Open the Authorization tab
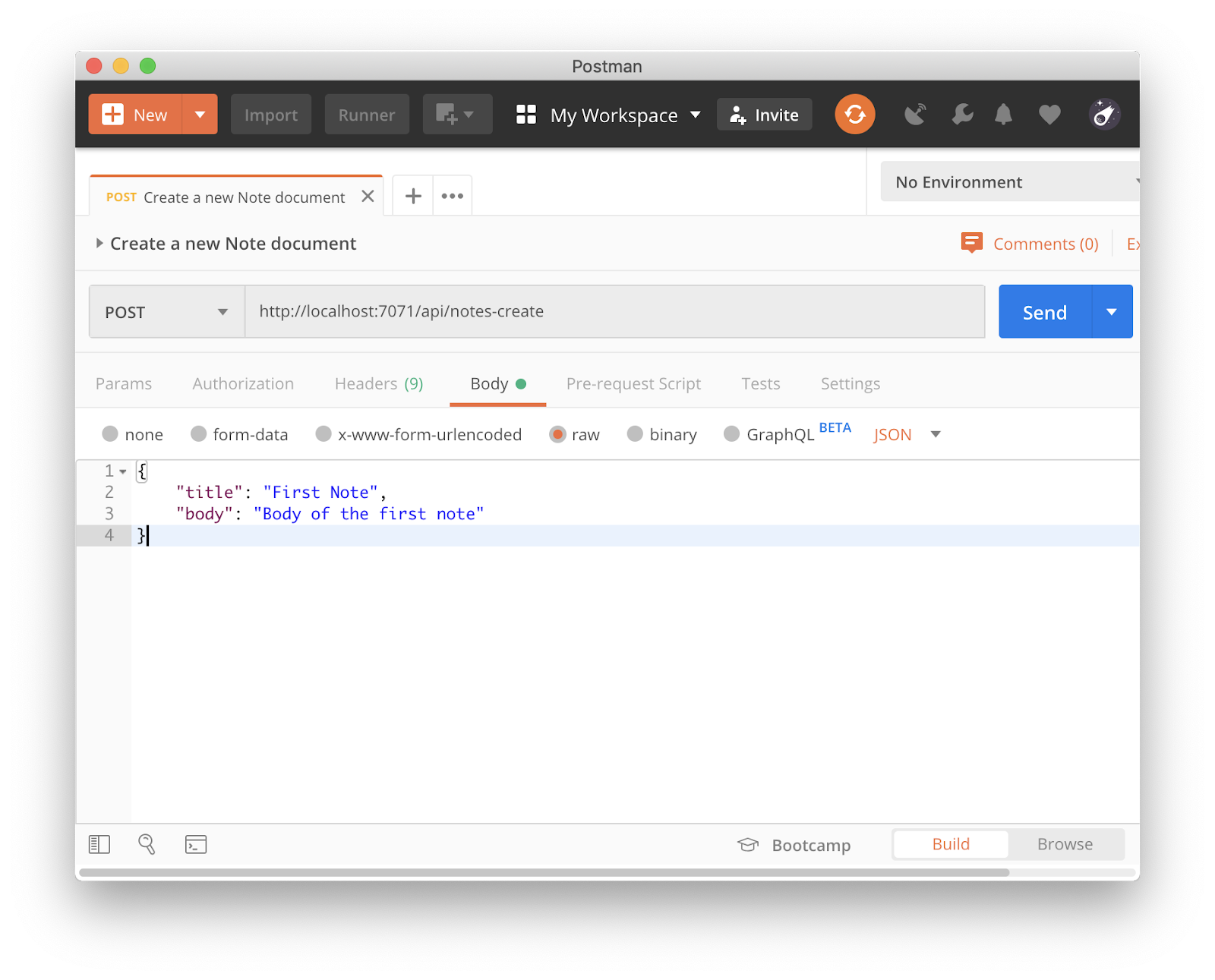1215x980 pixels. coord(243,384)
